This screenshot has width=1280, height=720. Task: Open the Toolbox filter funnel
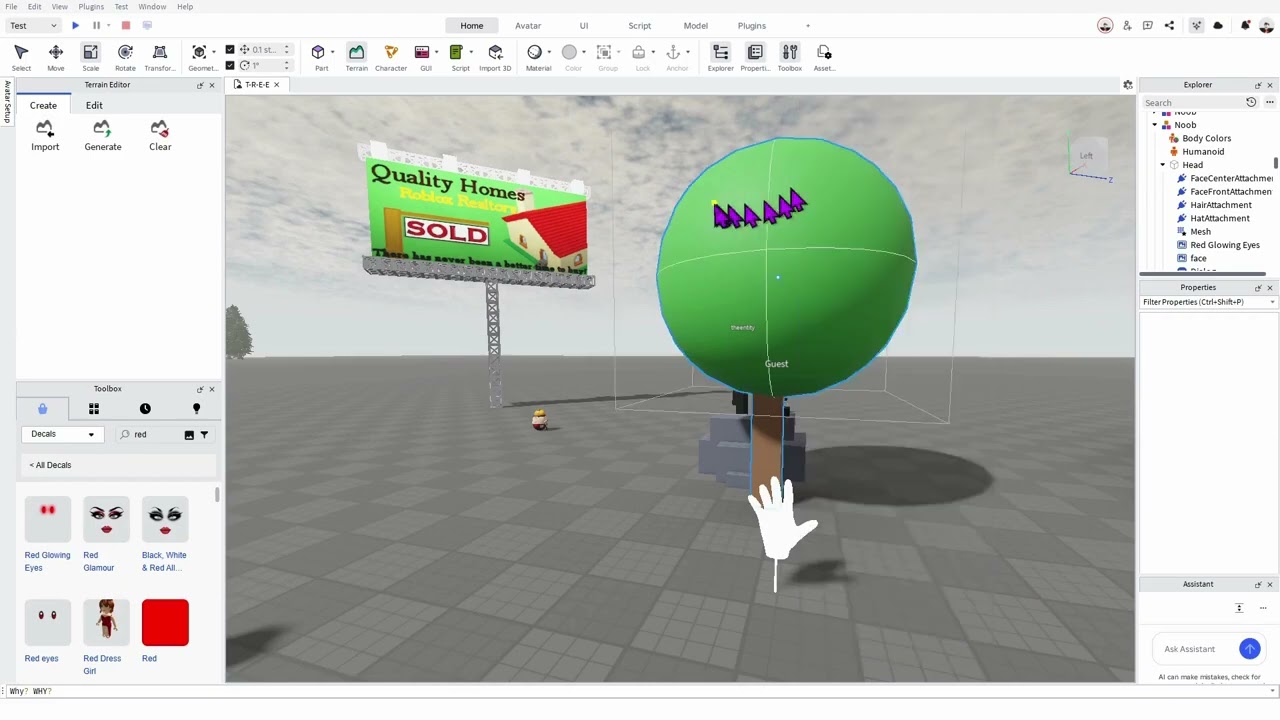(204, 434)
